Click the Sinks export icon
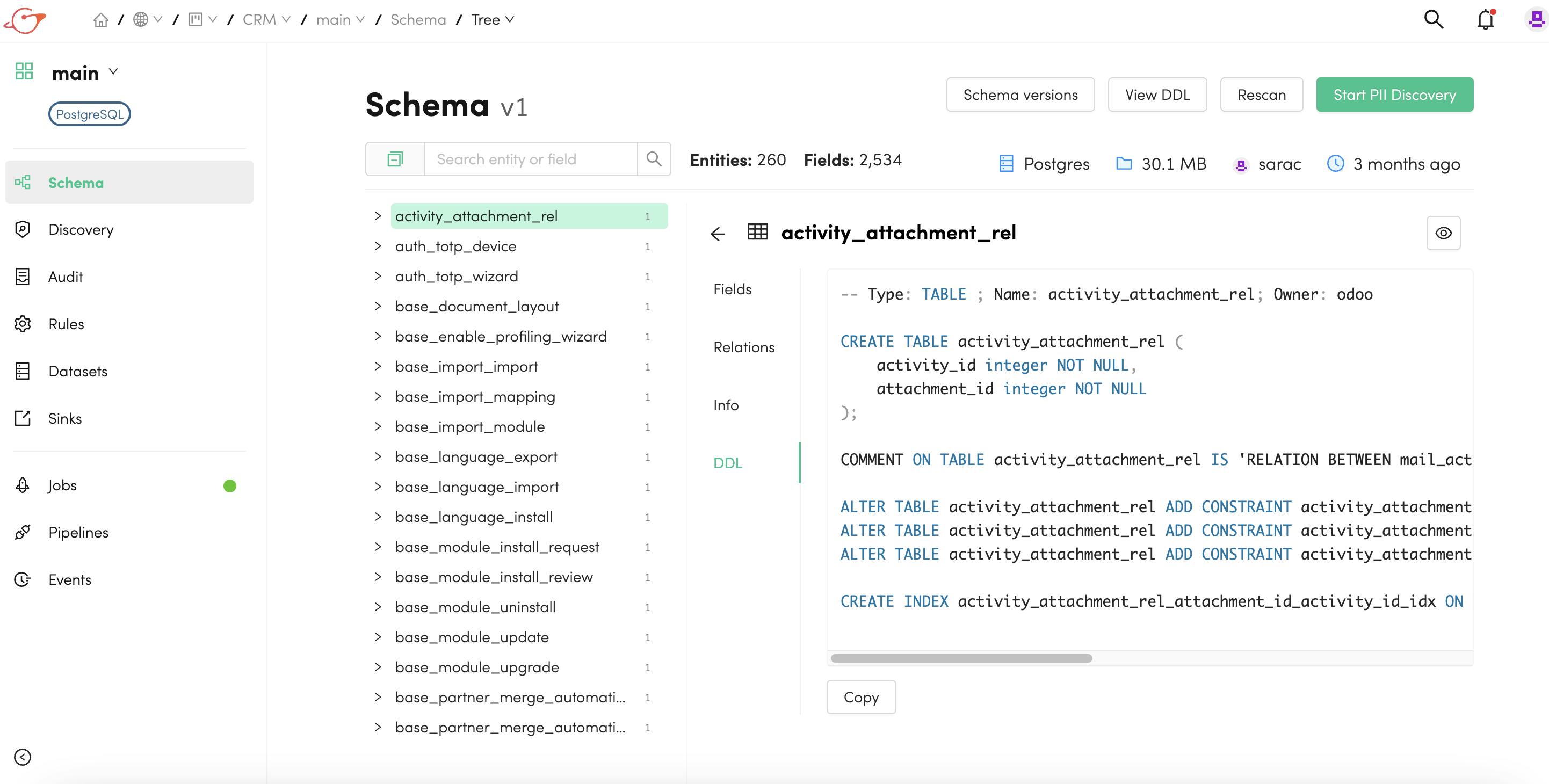Viewport: 1549px width, 784px height. (23, 418)
